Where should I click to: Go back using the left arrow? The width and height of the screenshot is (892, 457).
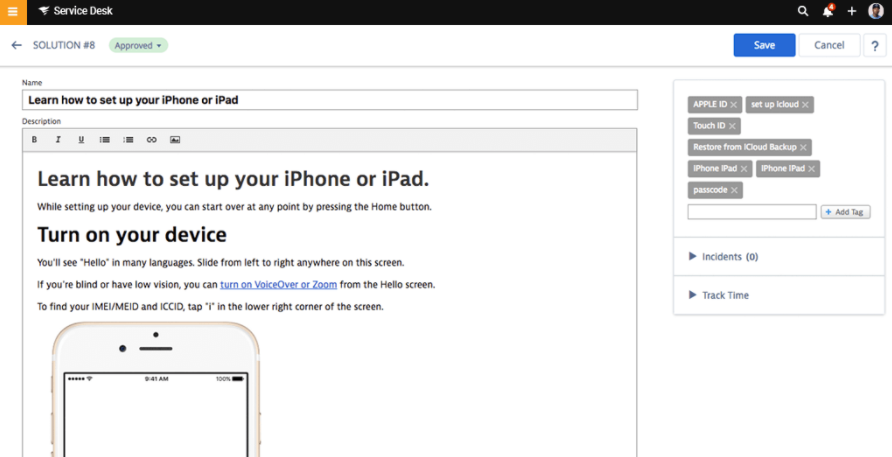point(16,45)
